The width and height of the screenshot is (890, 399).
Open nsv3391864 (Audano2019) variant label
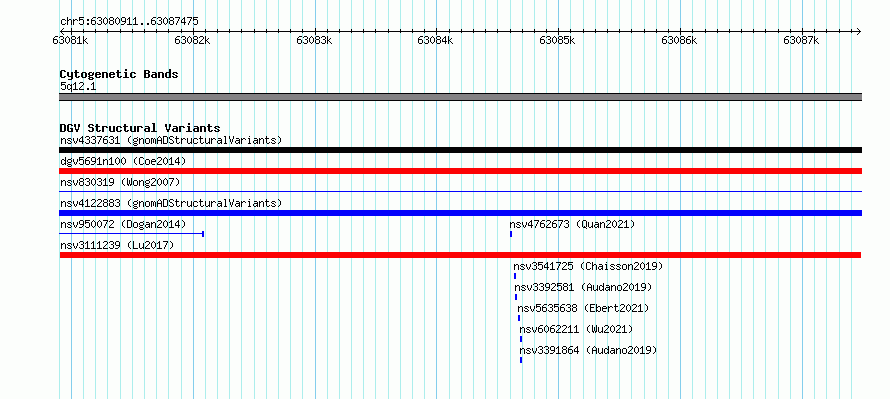588,350
